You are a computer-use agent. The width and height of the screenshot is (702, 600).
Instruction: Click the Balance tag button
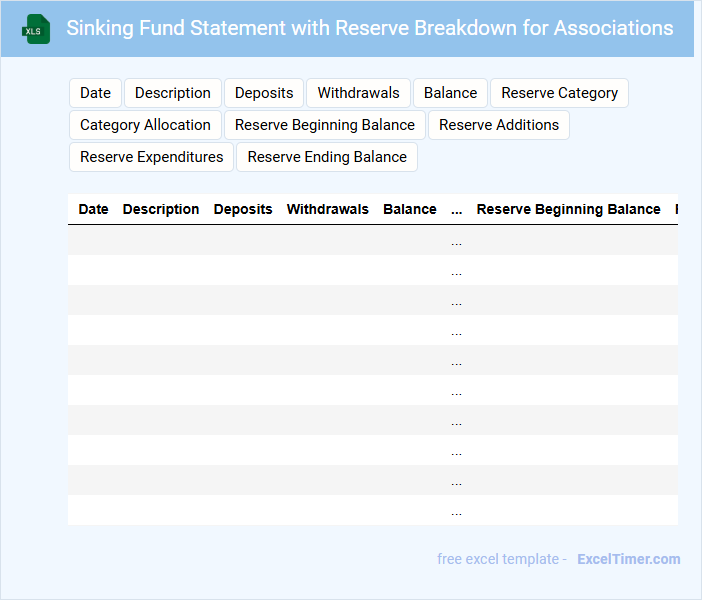[450, 93]
